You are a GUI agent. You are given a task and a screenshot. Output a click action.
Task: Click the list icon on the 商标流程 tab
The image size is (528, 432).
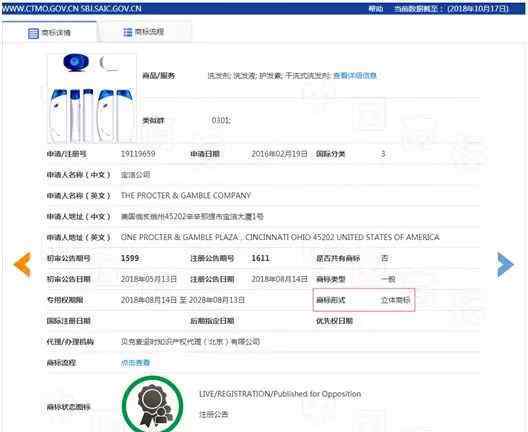pyautogui.click(x=128, y=32)
